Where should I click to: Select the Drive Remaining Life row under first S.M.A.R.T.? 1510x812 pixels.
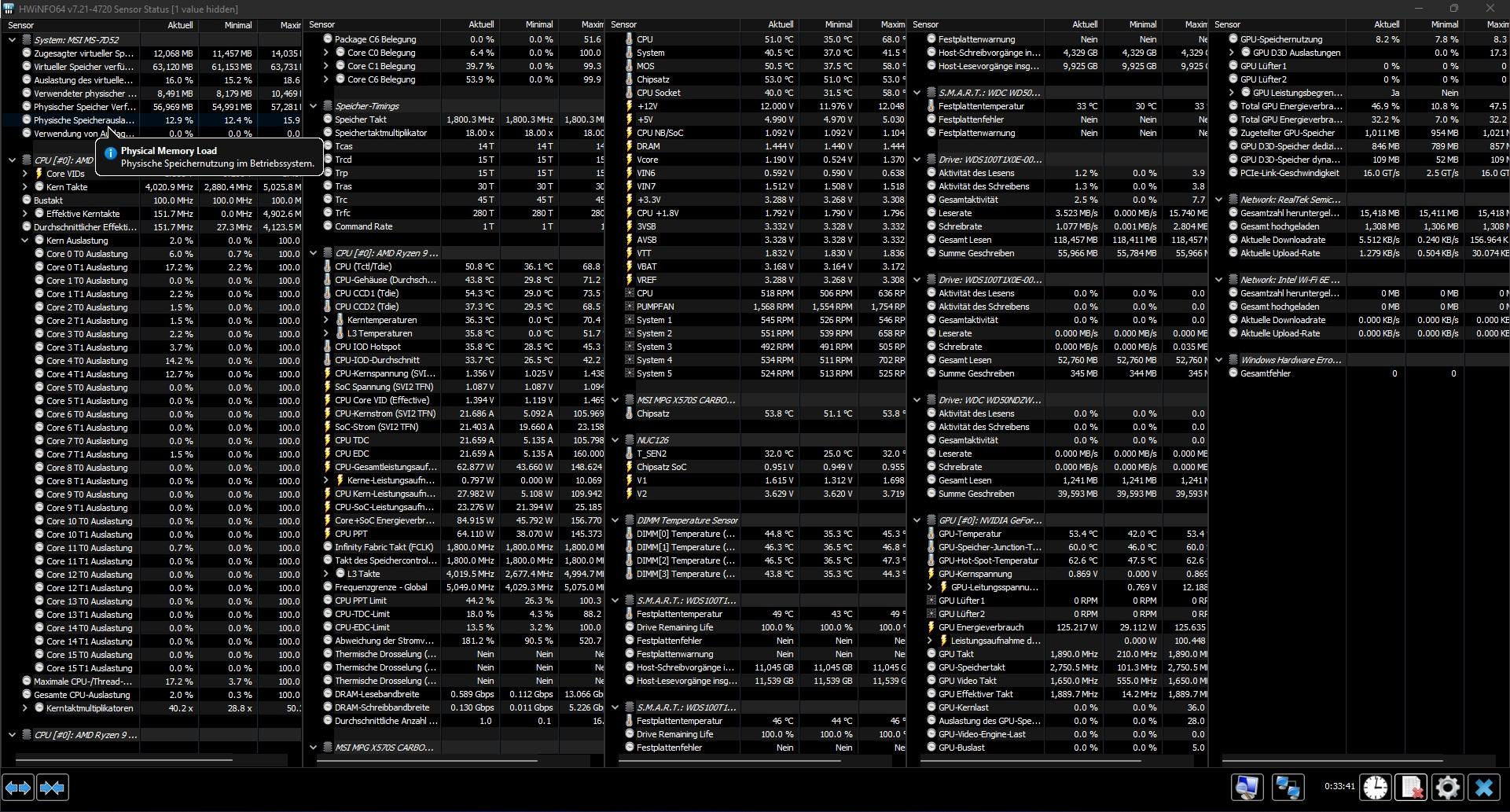pos(756,627)
